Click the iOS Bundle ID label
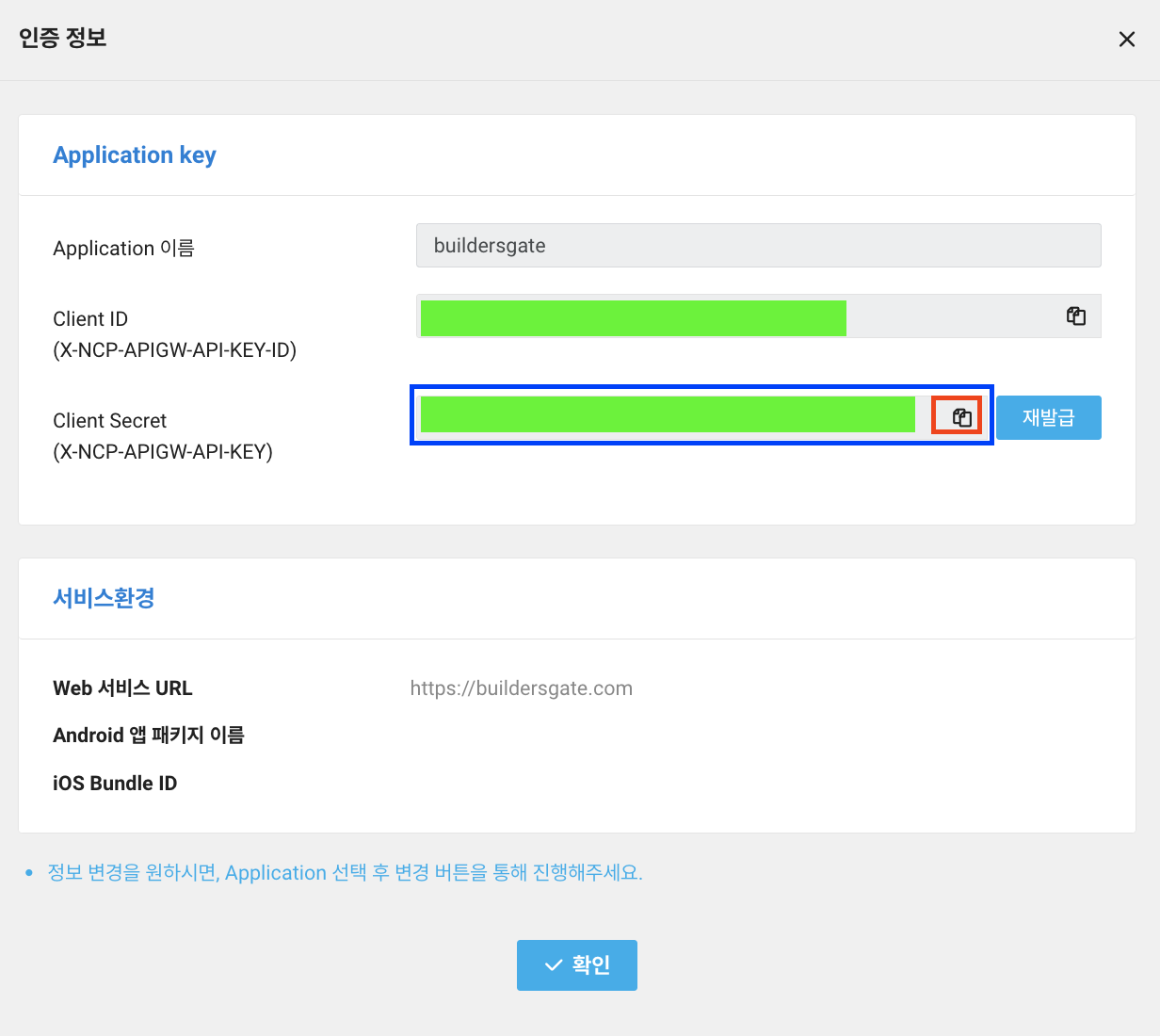Image resolution: width=1160 pixels, height=1036 pixels. tap(115, 784)
